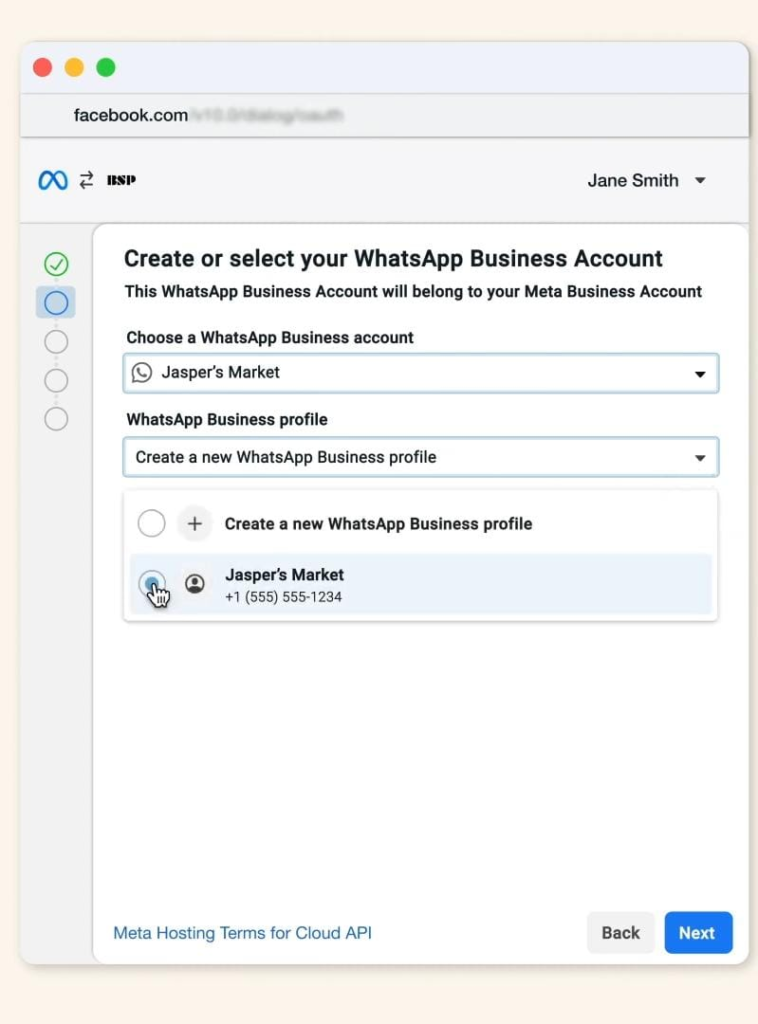Click the swap arrows icon beside BSP
Image resolution: width=758 pixels, height=1024 pixels.
click(87, 180)
